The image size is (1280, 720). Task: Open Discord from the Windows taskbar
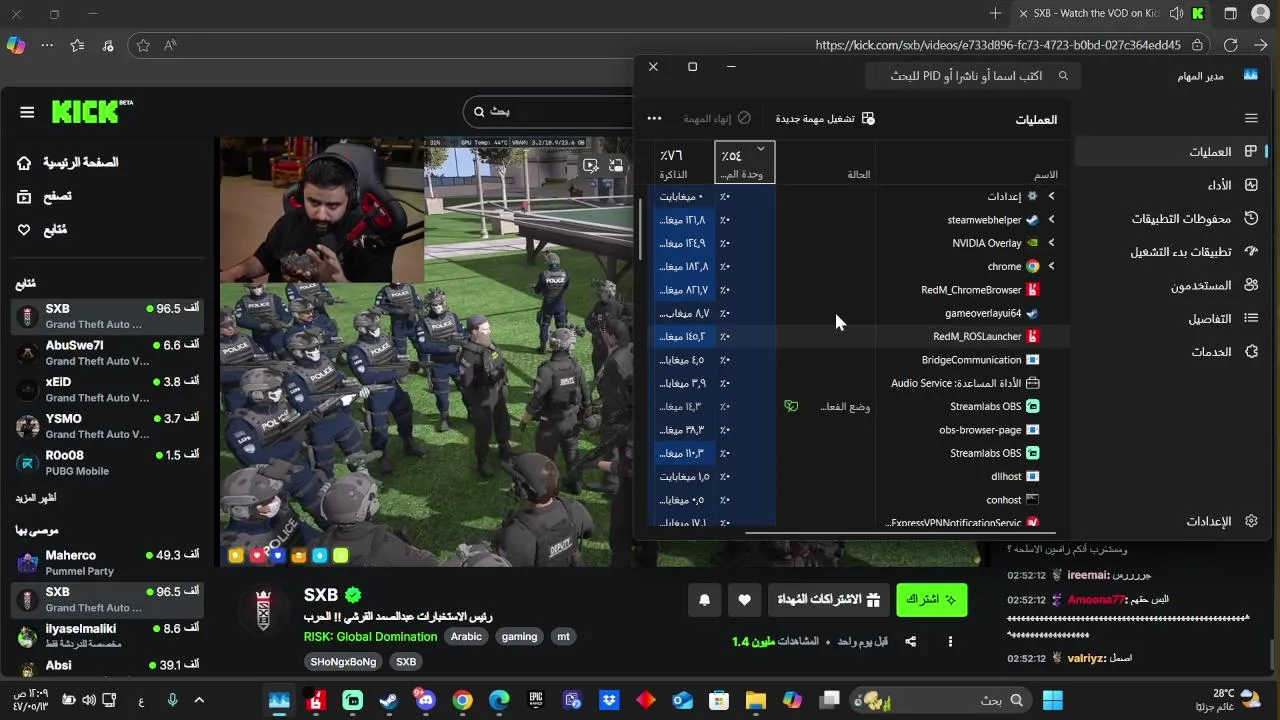point(425,700)
